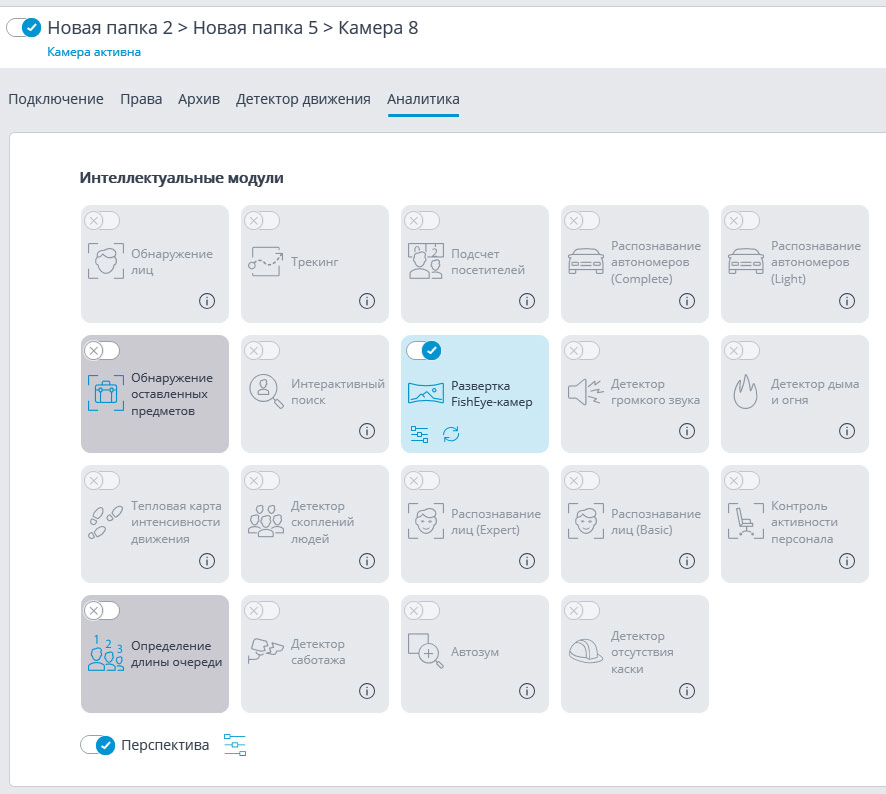The image size is (886, 794).
Task: Show info for Трекинг module
Action: pyautogui.click(x=367, y=300)
